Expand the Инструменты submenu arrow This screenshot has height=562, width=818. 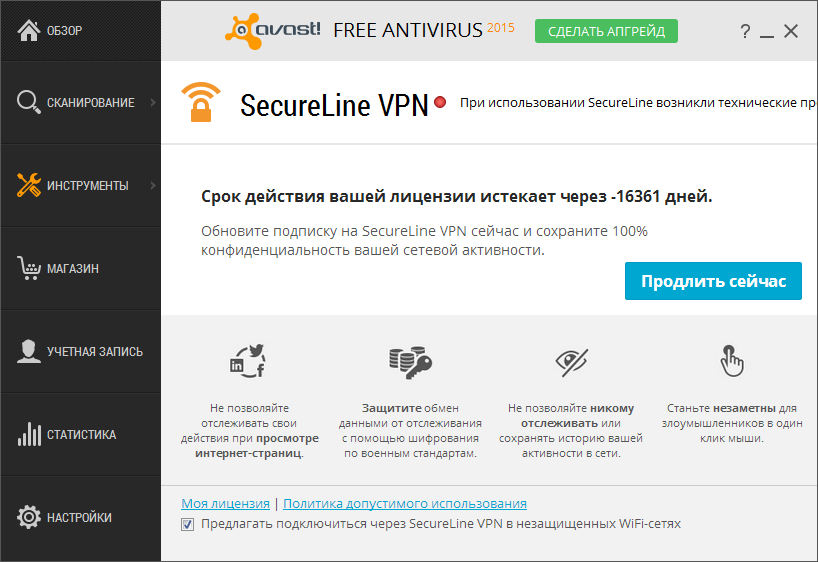point(152,185)
